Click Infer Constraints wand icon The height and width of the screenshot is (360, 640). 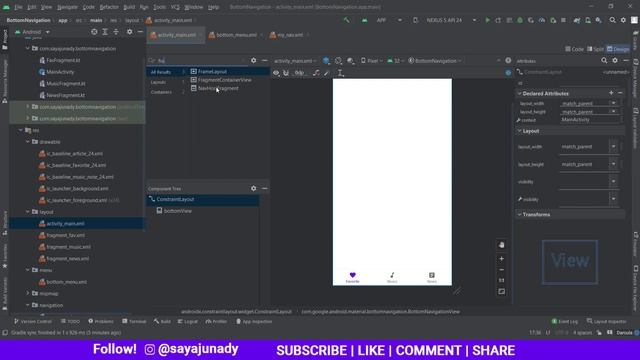pyautogui.click(x=327, y=73)
